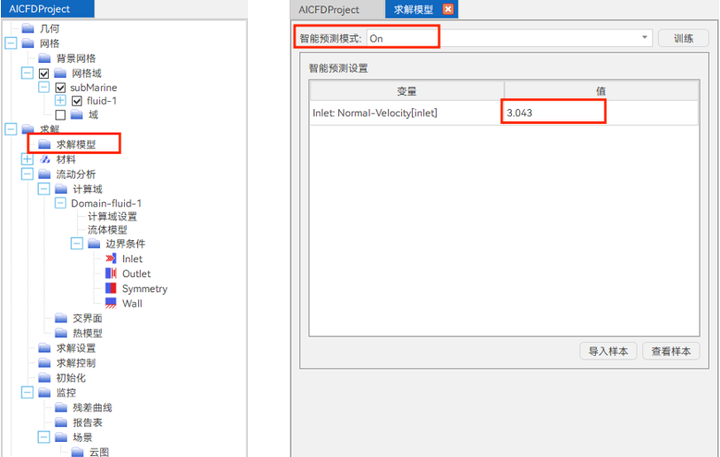720x457 pixels.
Task: Click the Inlet boundary icon
Action: 111,259
